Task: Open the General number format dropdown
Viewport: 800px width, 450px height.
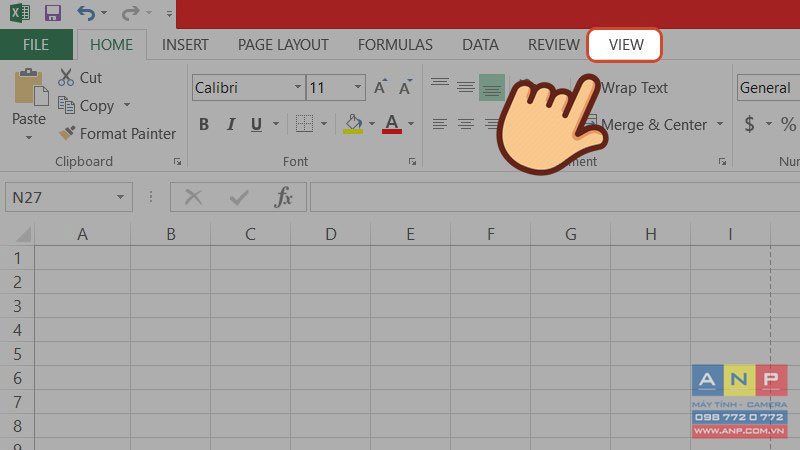Action: [768, 88]
